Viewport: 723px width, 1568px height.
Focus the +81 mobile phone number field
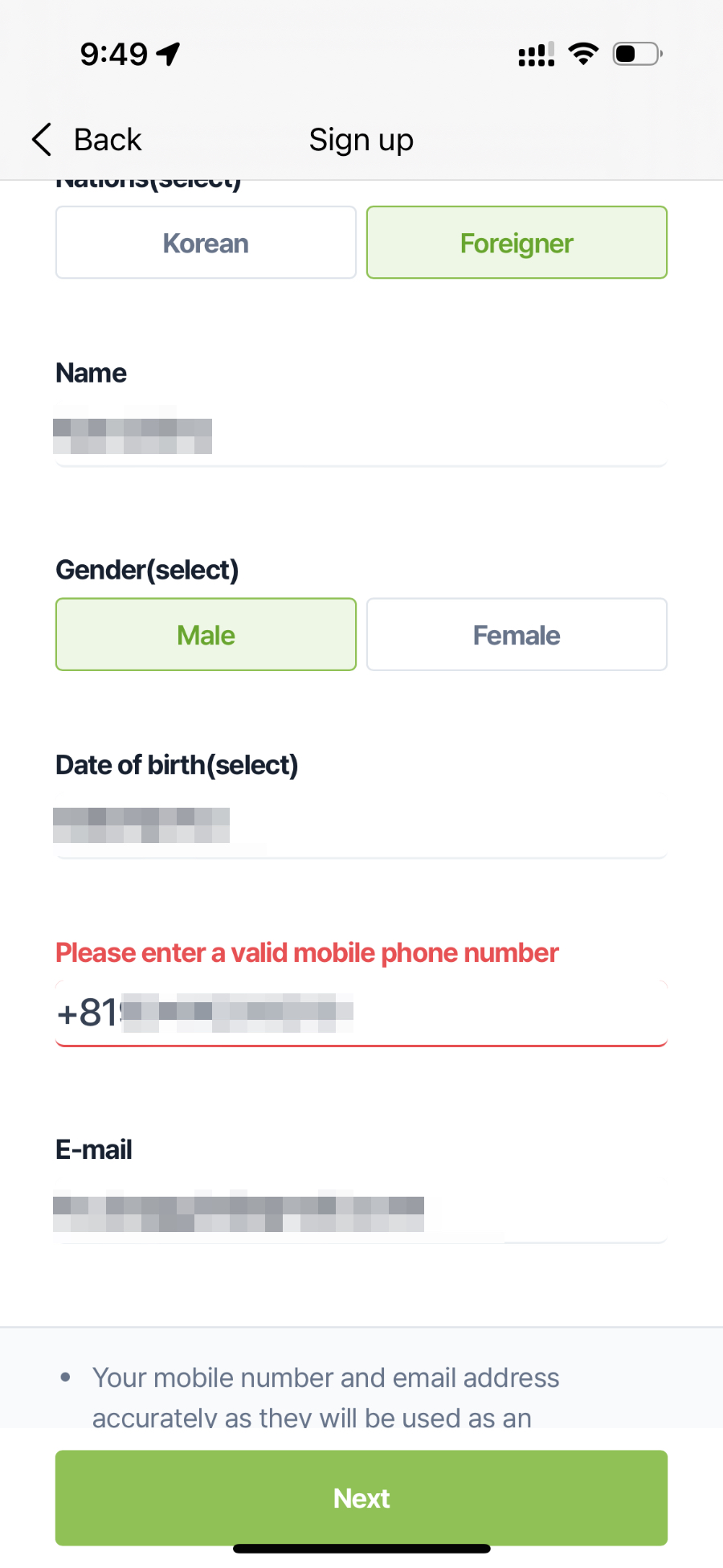tap(361, 1013)
